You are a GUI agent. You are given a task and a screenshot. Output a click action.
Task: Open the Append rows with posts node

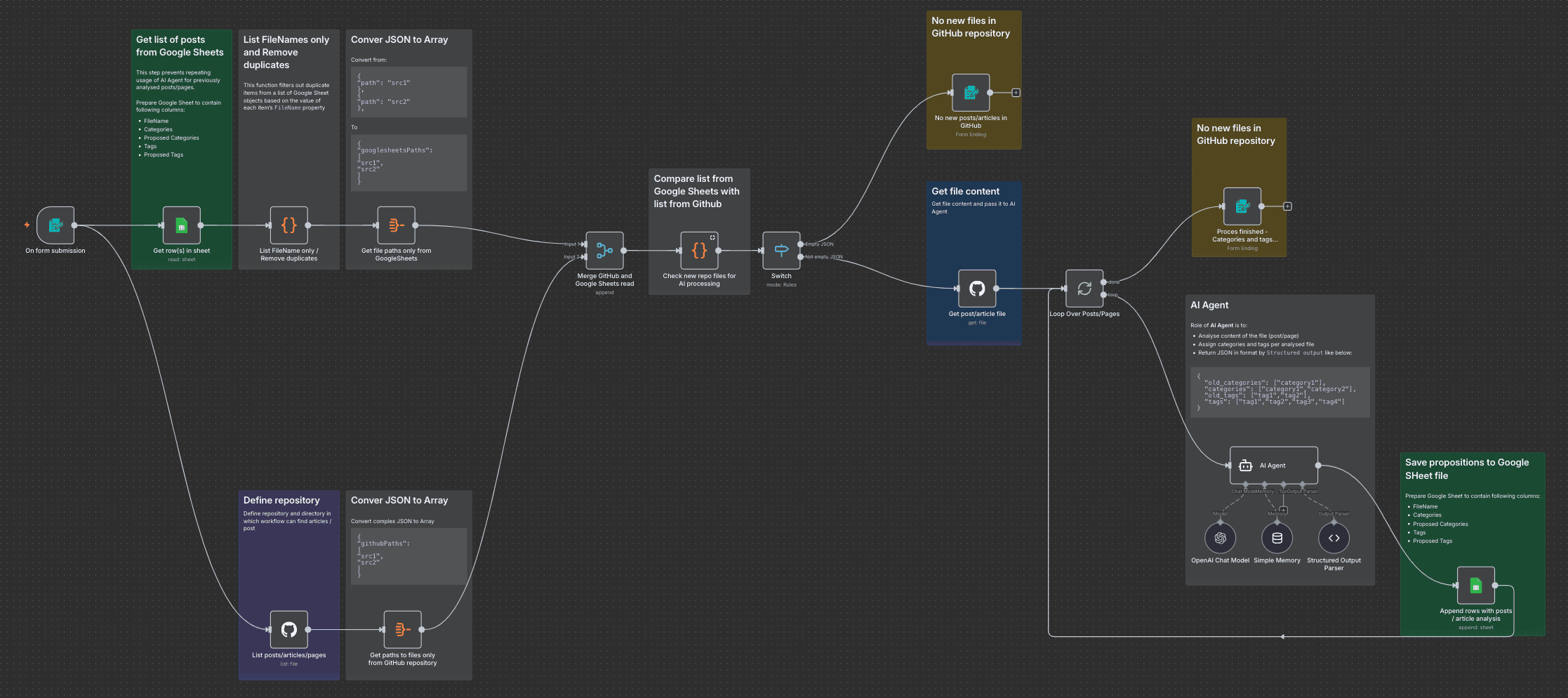(1475, 586)
